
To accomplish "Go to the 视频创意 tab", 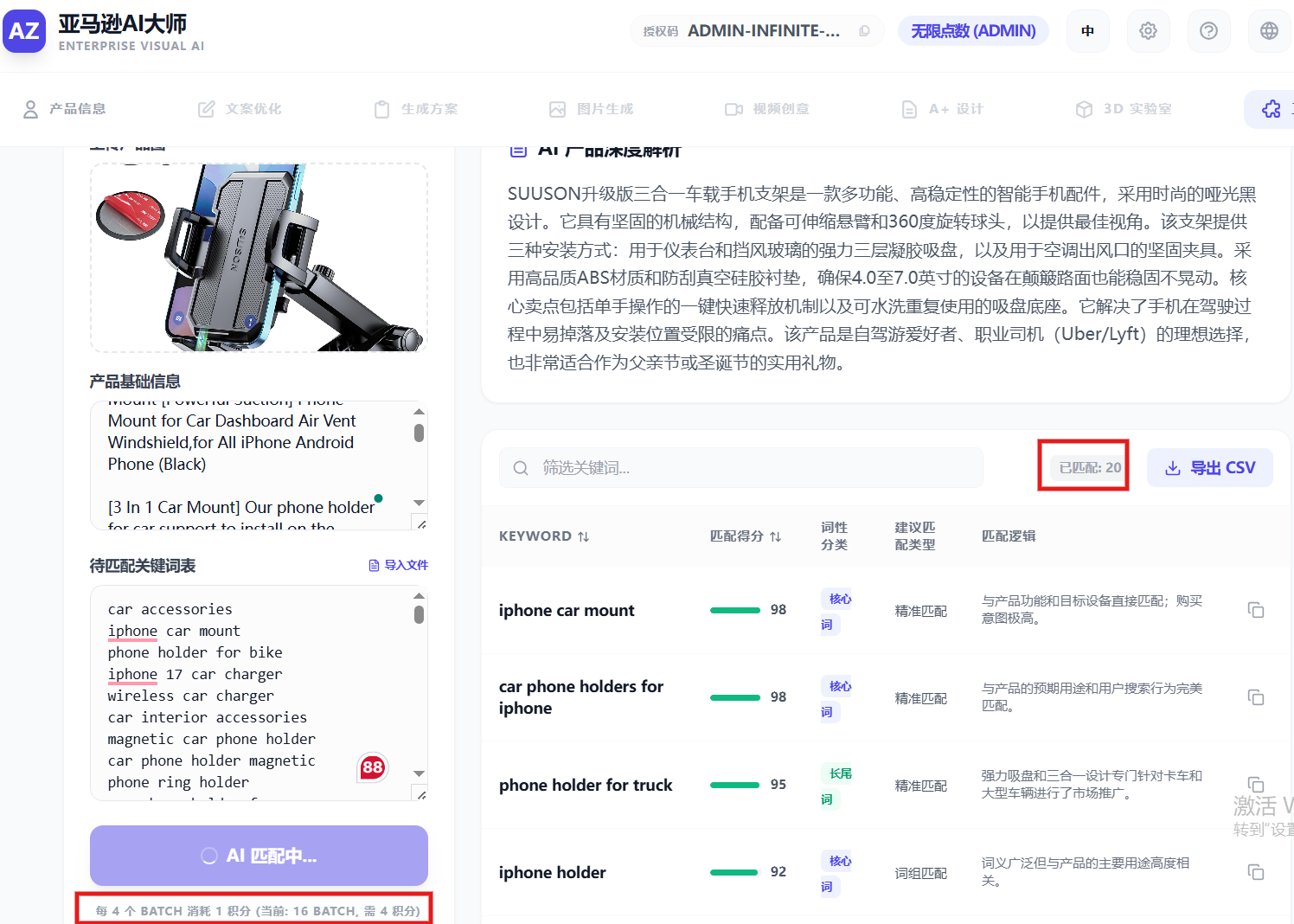I will pos(767,109).
